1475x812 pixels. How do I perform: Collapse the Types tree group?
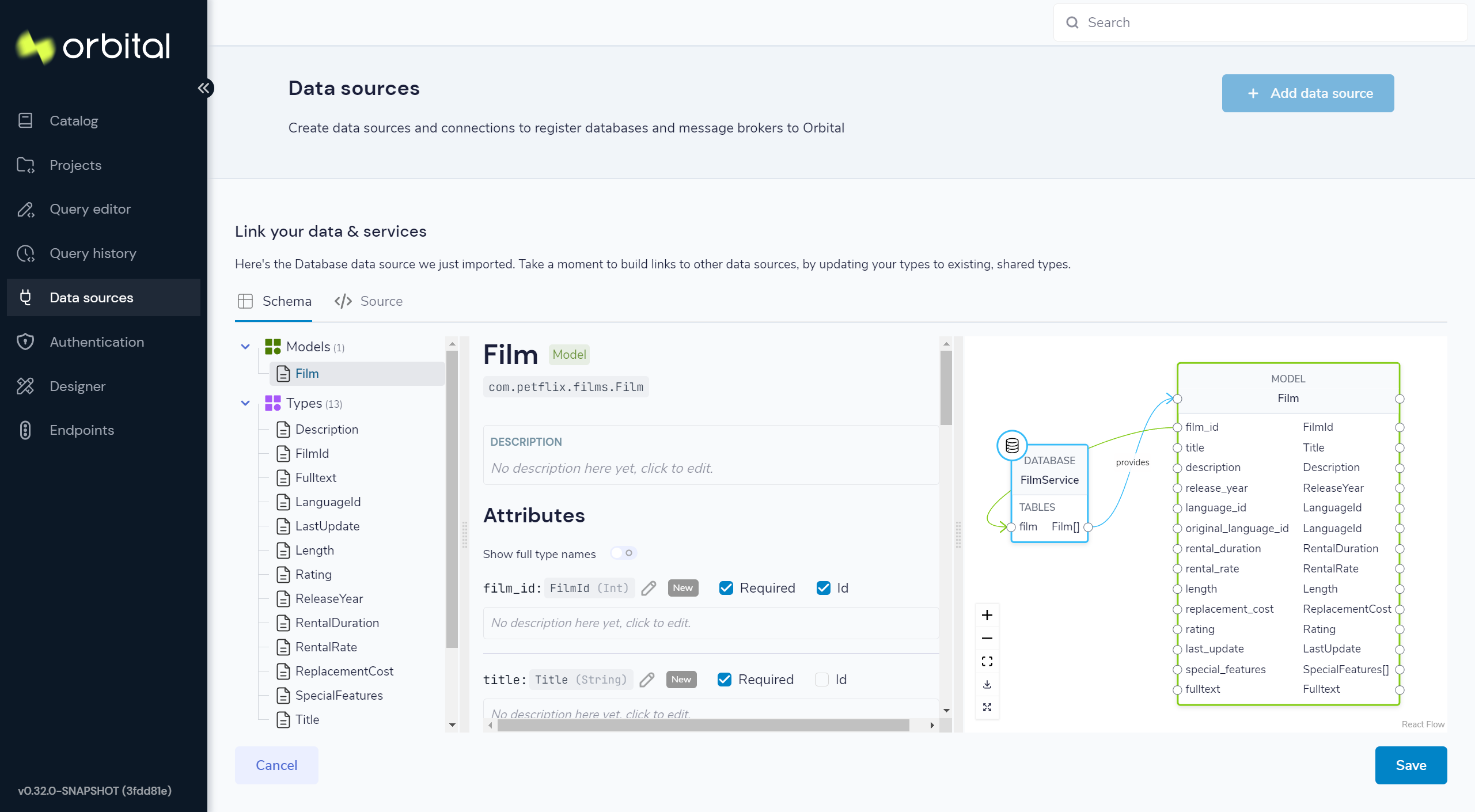tap(245, 403)
